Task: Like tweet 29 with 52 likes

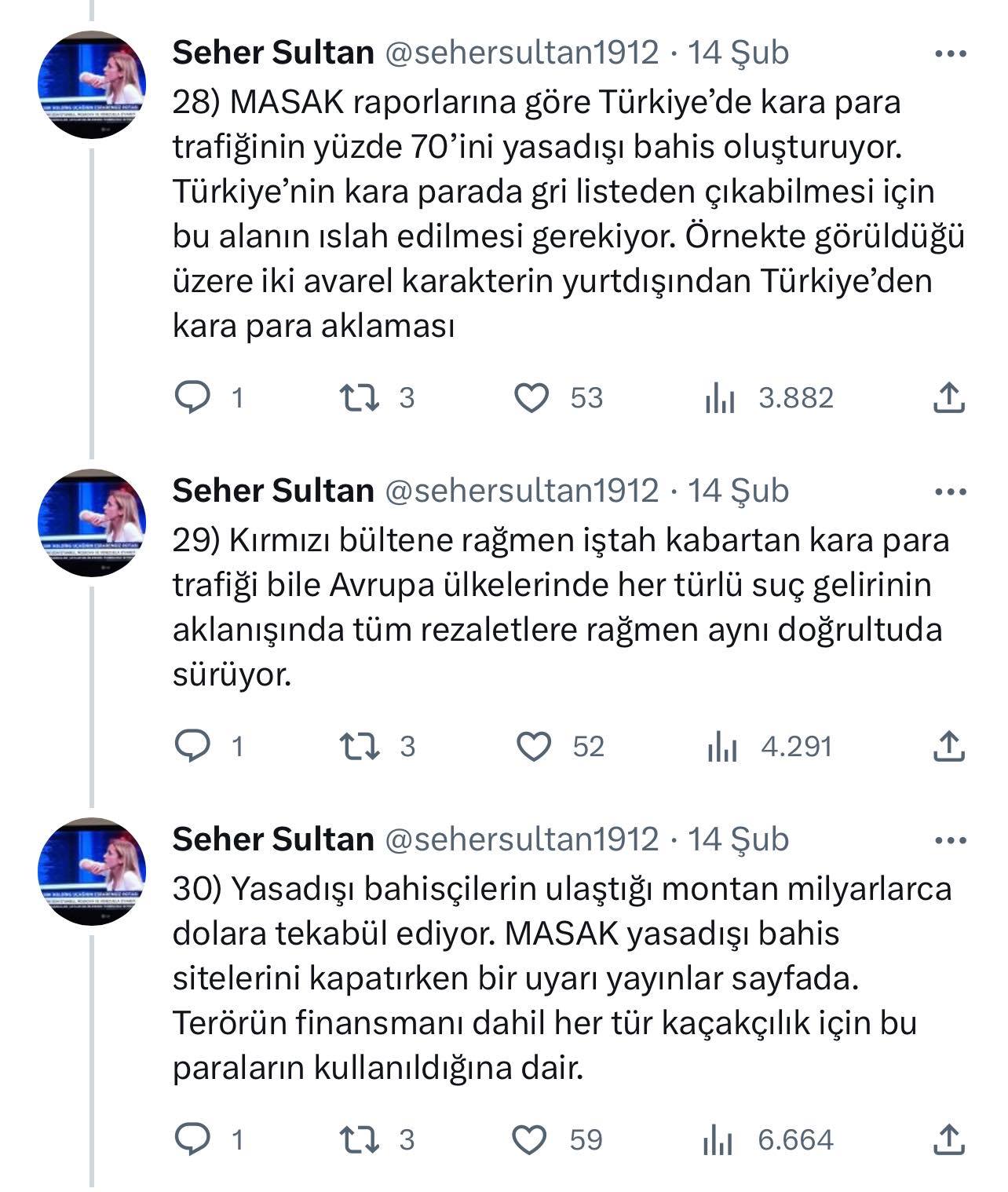Action: [x=534, y=746]
